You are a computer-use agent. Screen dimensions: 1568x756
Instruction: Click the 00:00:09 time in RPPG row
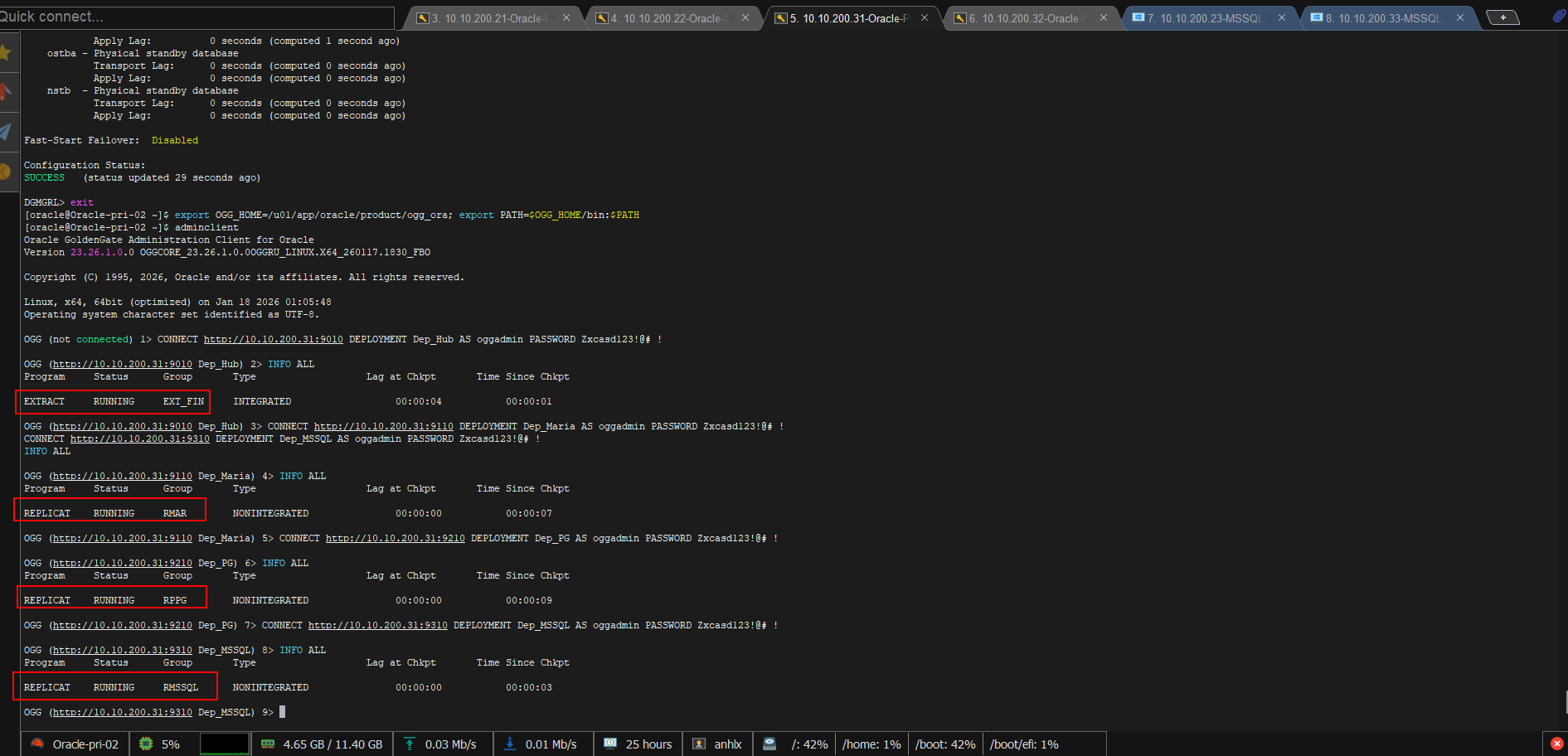coord(529,600)
